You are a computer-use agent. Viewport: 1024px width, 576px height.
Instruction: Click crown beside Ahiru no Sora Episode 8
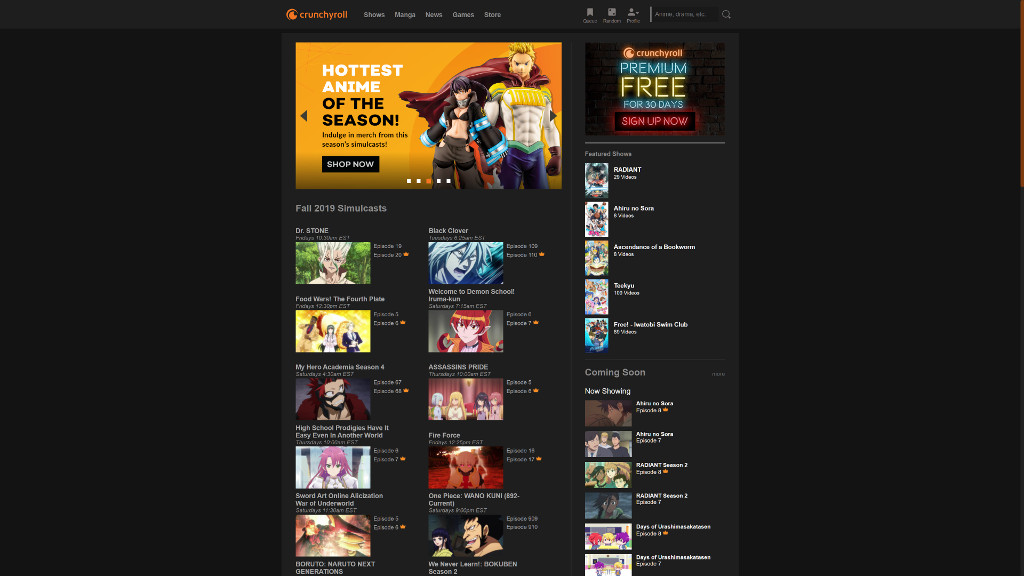click(x=665, y=409)
